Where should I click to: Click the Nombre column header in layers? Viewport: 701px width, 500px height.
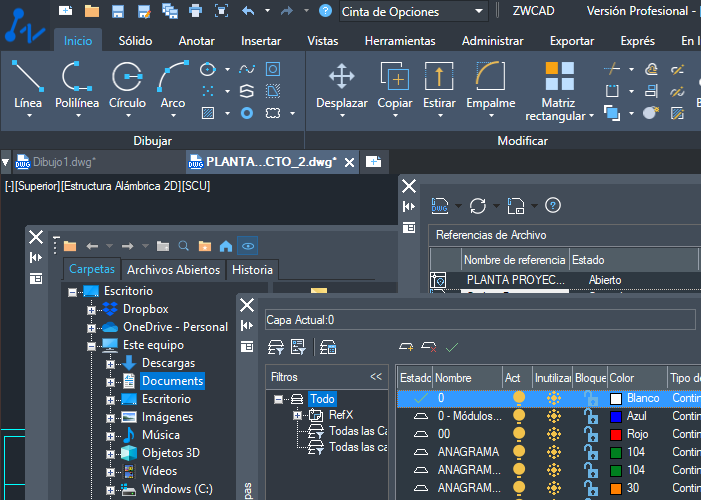pyautogui.click(x=453, y=377)
